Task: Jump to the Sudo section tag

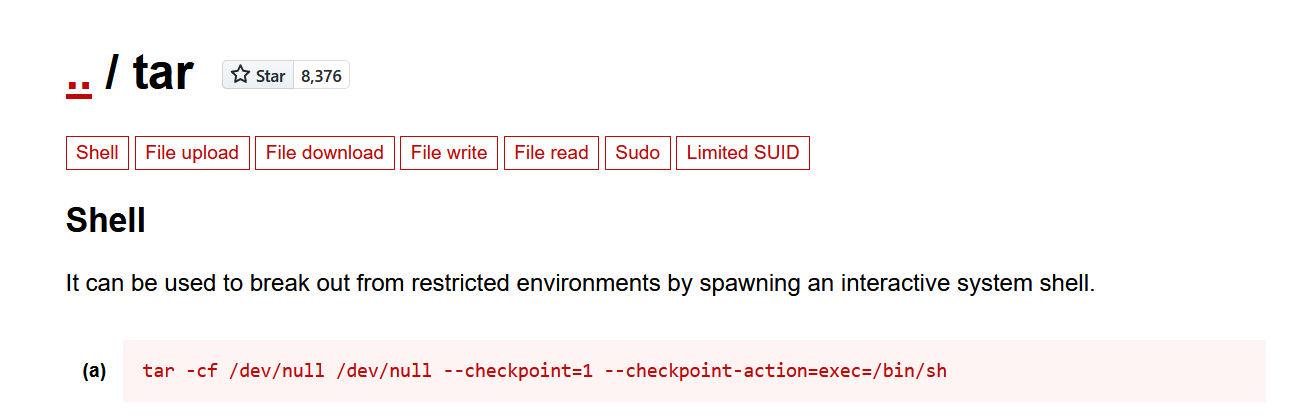Action: (638, 153)
